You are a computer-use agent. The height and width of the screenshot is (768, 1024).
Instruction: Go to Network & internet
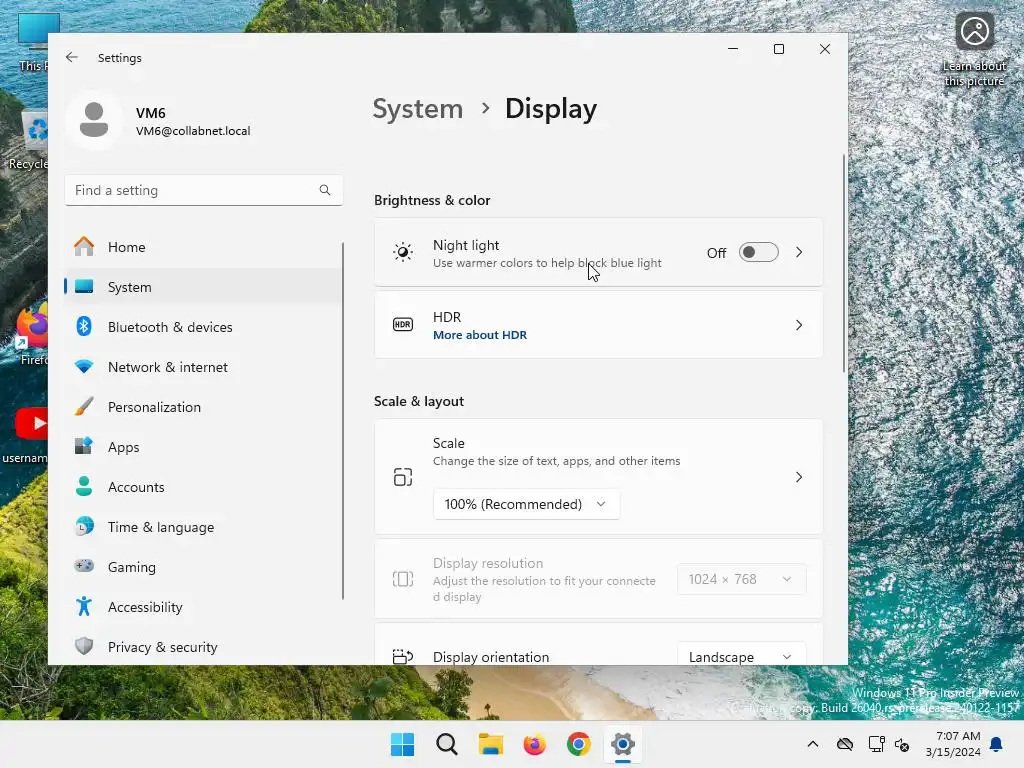204,367
